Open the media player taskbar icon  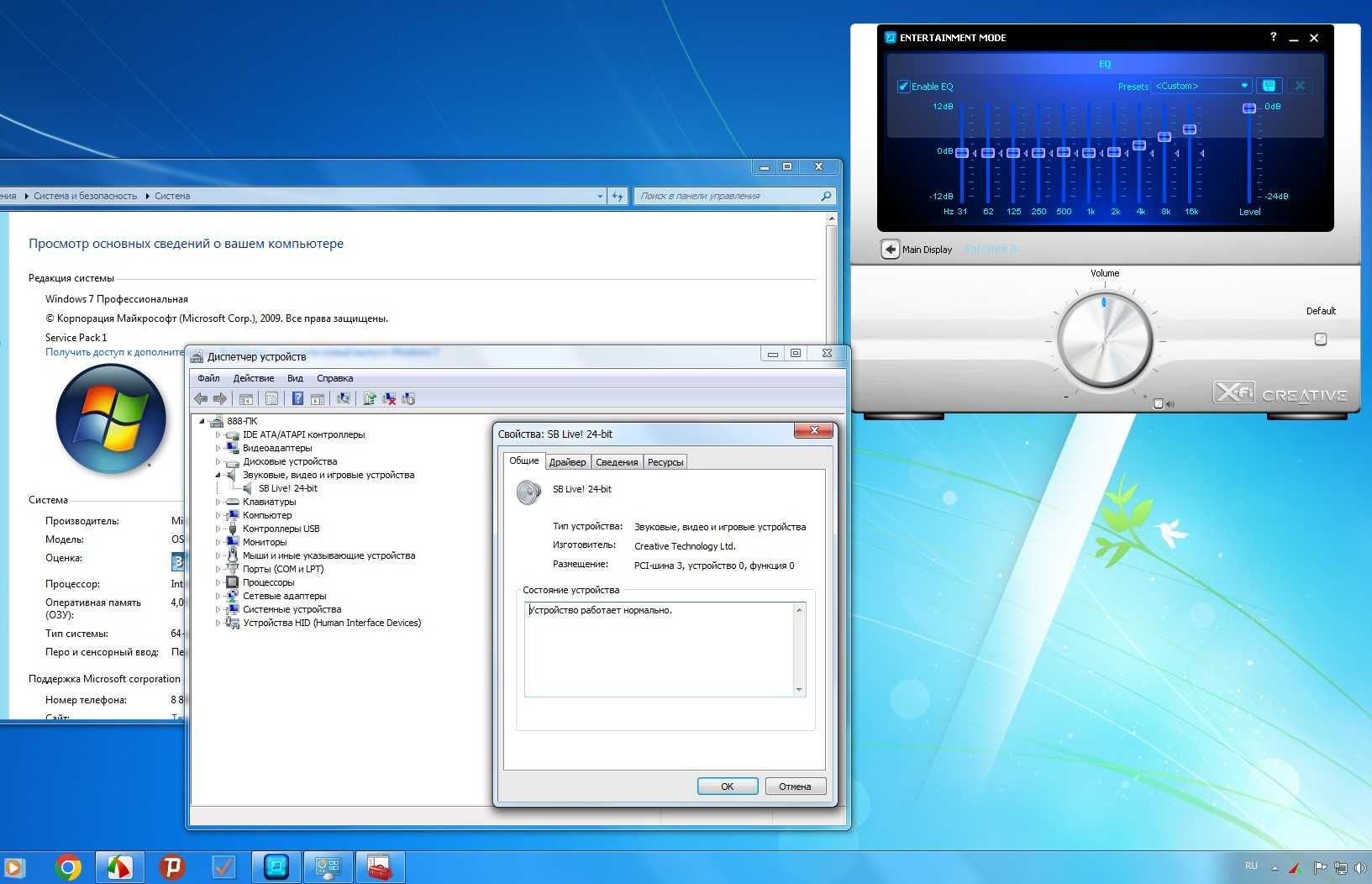[13, 867]
